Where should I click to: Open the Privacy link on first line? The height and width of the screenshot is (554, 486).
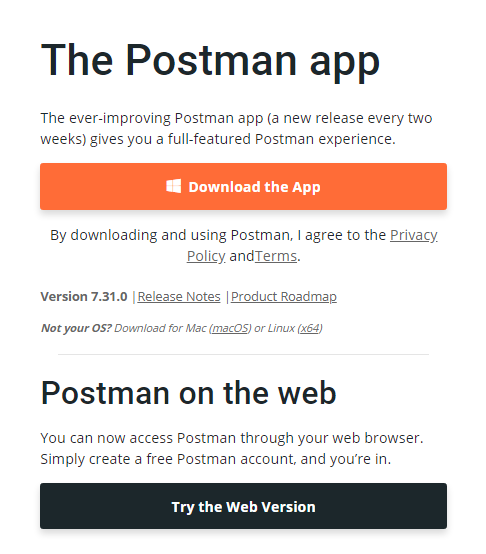[414, 235]
